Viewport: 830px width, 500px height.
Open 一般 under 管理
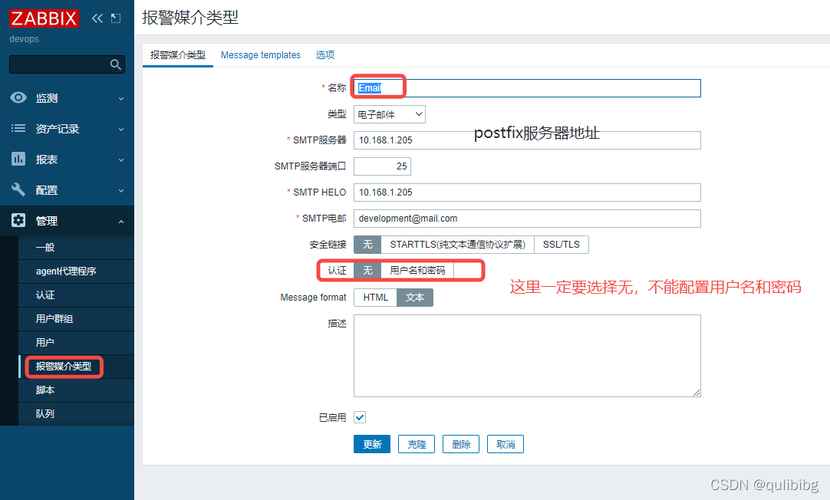click(x=76, y=247)
